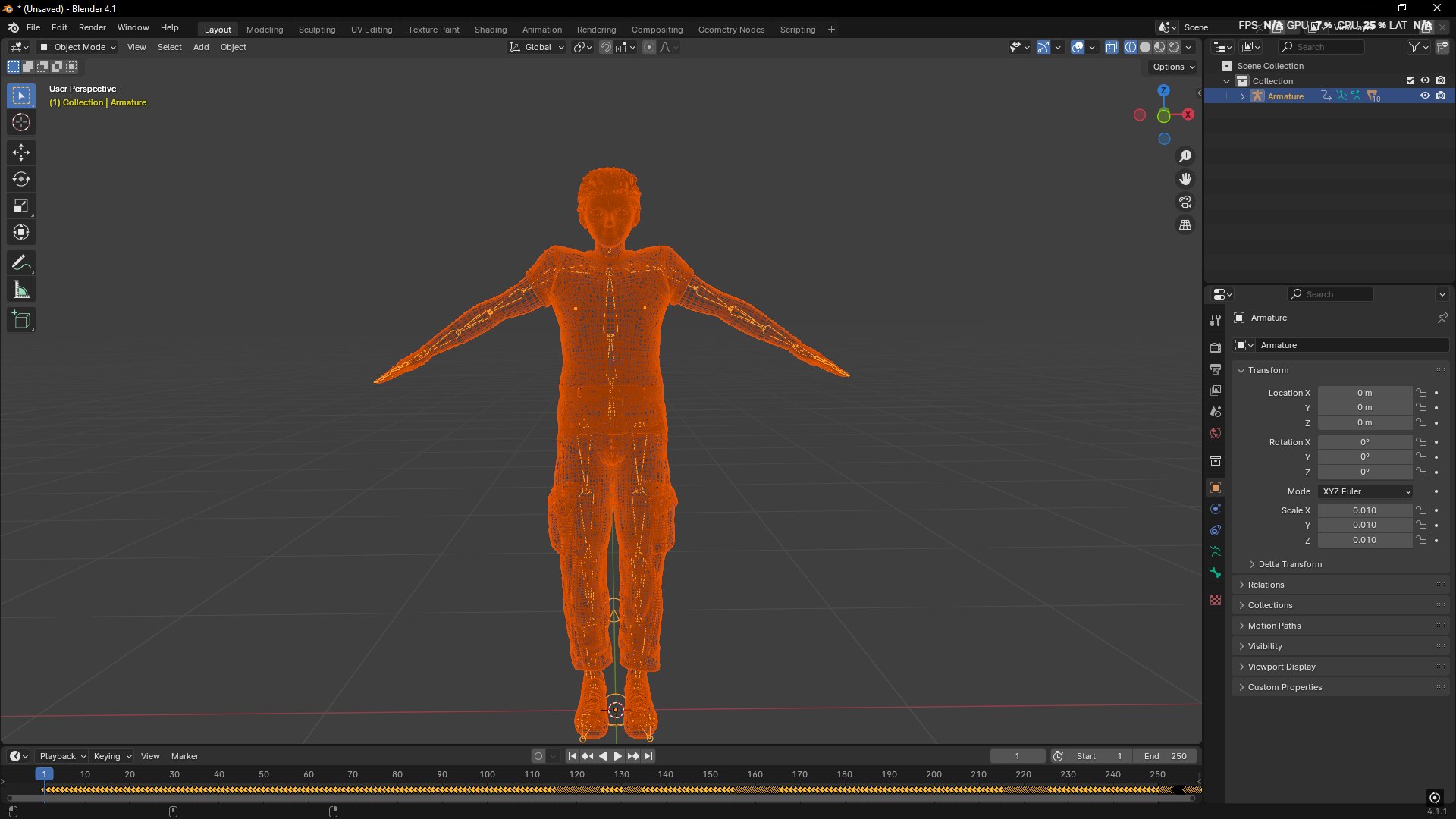Screen dimensions: 1456x819
Task: Open the Render menu
Action: (93, 27)
